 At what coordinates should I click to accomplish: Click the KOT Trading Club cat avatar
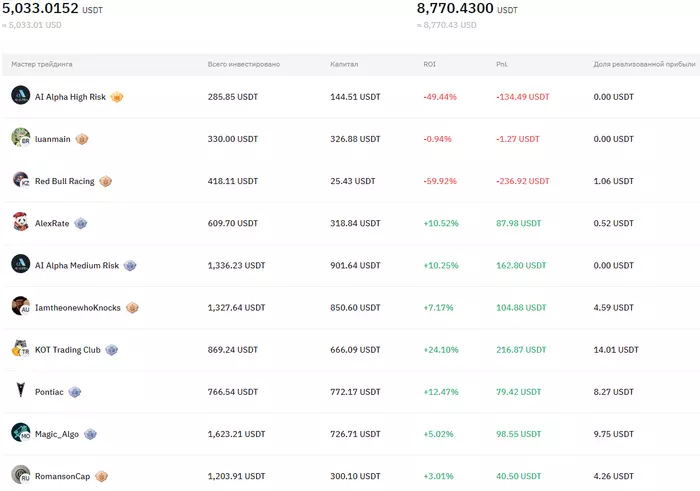21,349
